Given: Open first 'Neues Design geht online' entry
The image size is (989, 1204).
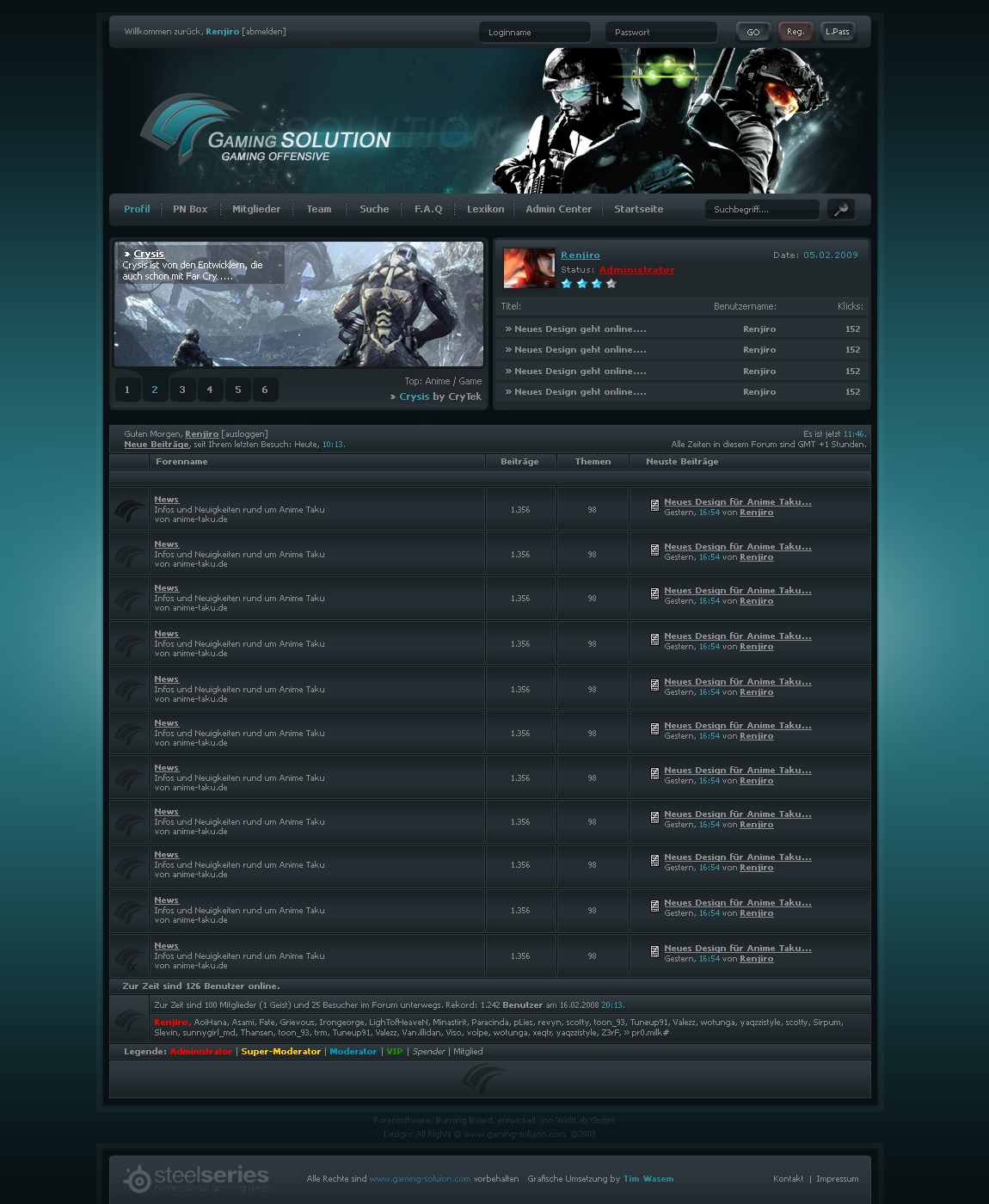Looking at the screenshot, I should pos(575,329).
